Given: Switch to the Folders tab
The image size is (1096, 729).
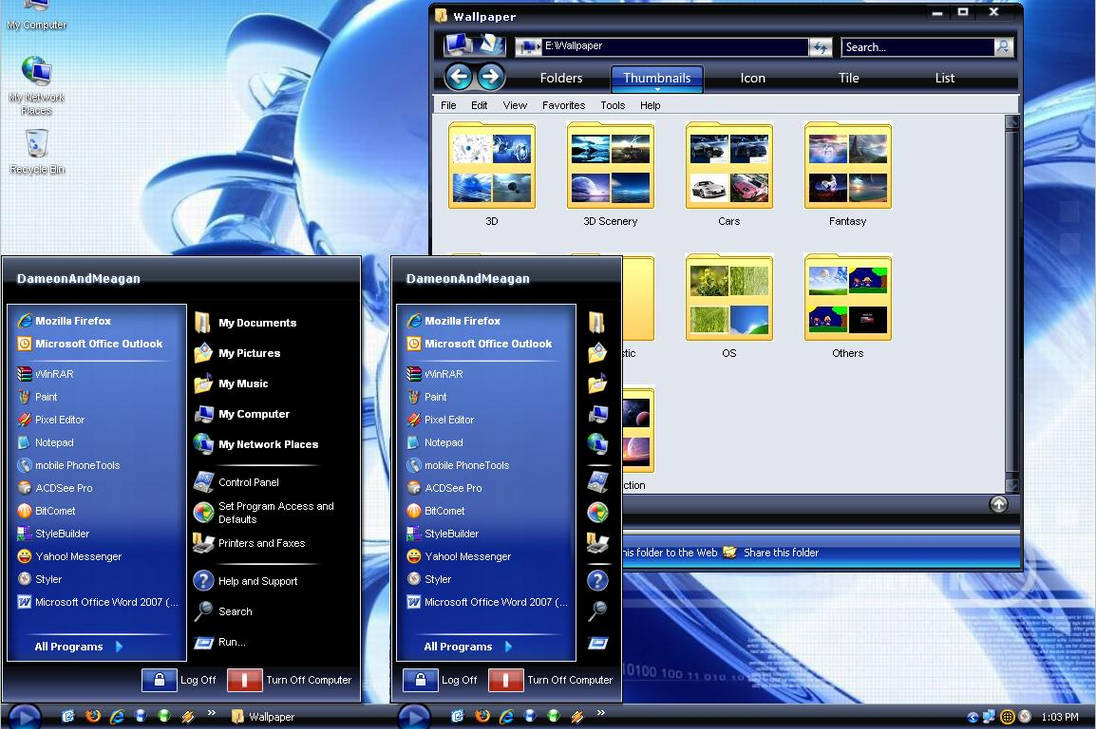Looking at the screenshot, I should coord(561,78).
